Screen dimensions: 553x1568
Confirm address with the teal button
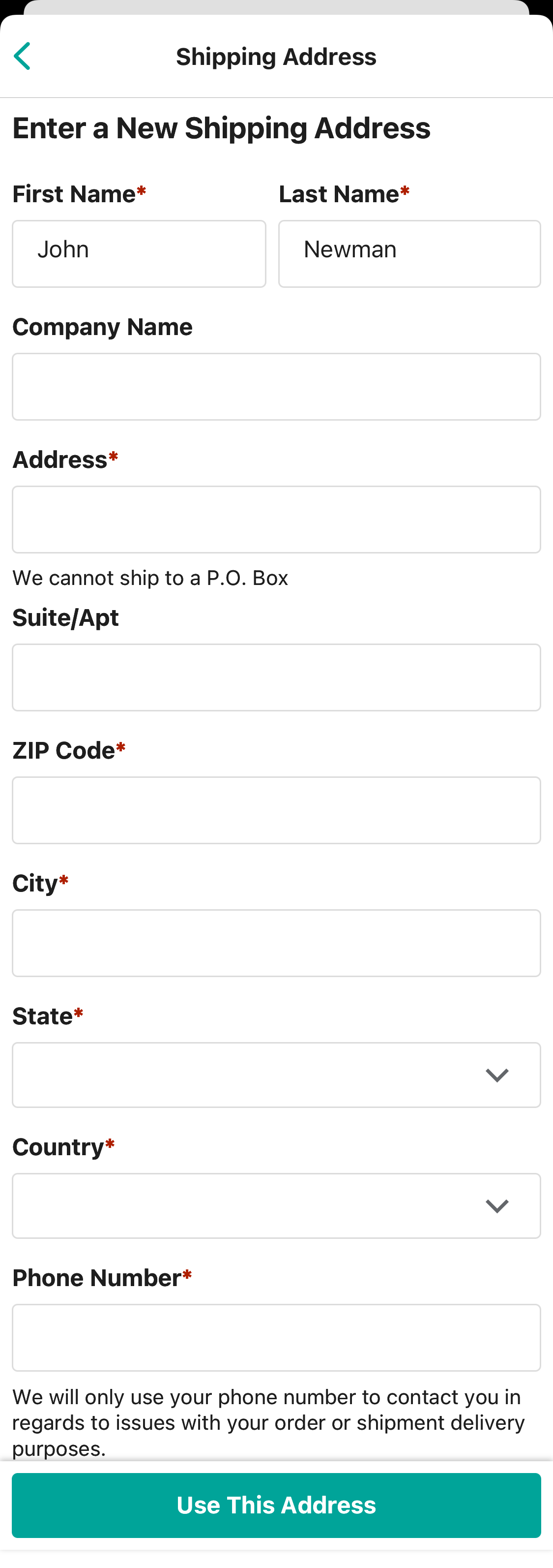[276, 1505]
